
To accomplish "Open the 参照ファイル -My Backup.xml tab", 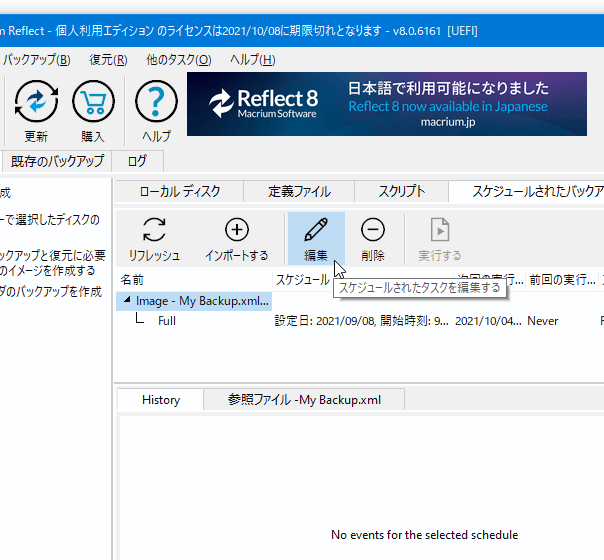I will point(304,400).
